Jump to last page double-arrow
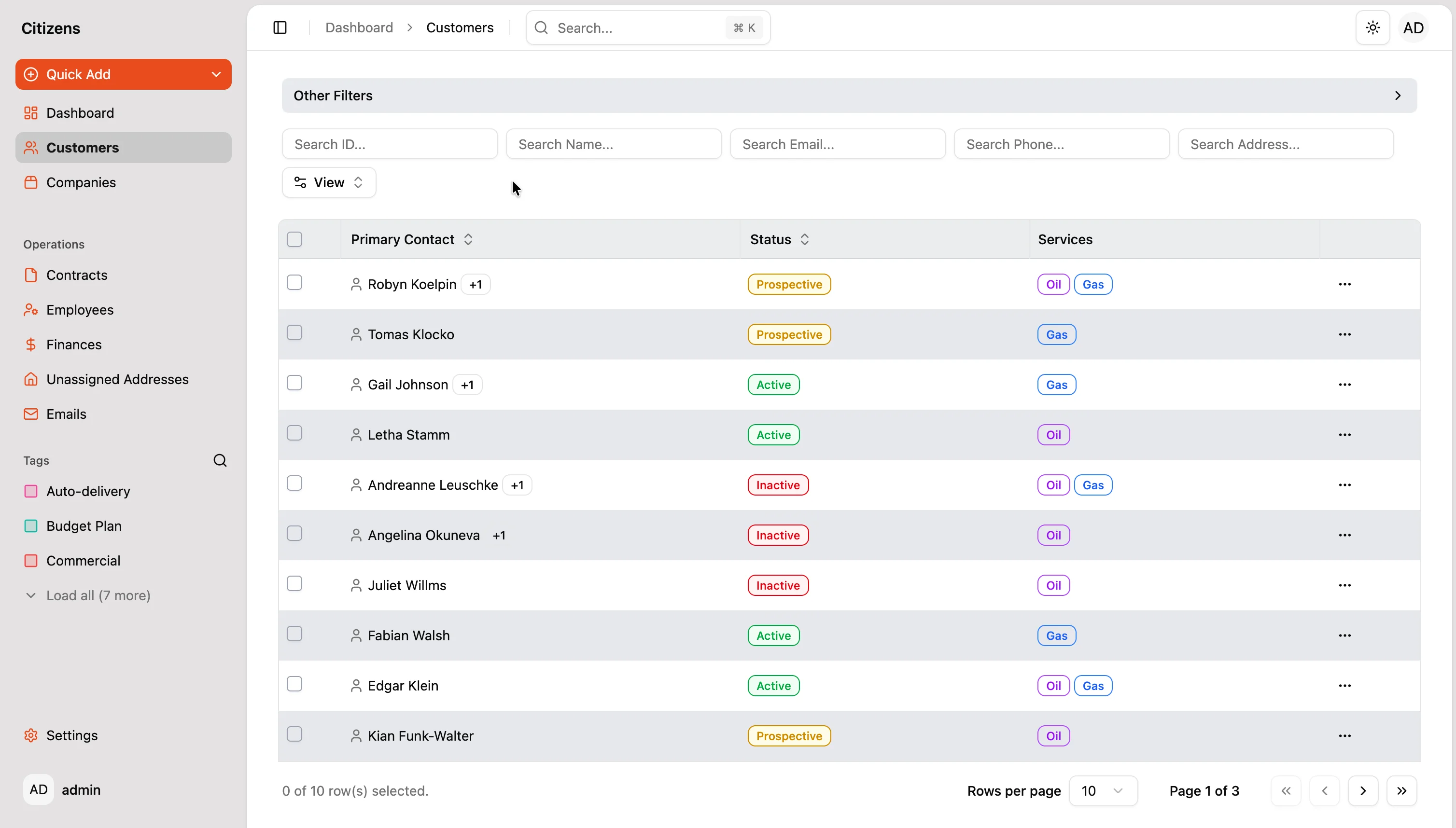1456x828 pixels. click(1401, 790)
